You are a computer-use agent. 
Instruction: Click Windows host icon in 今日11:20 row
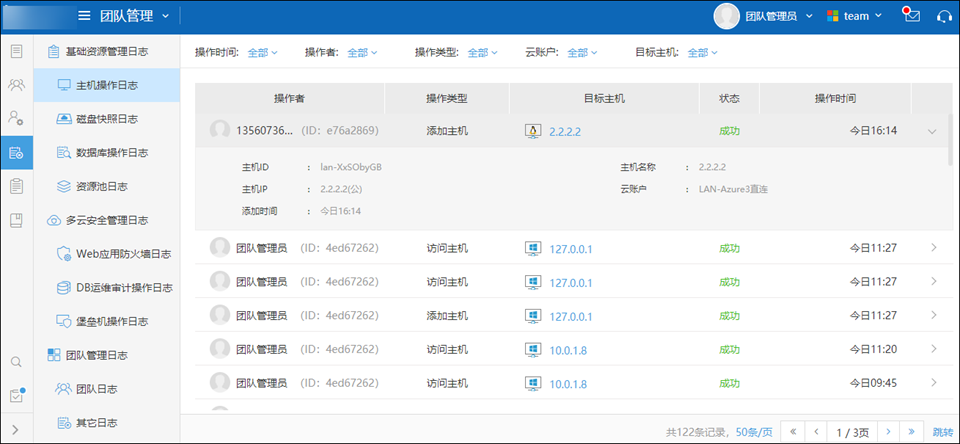[x=534, y=350]
